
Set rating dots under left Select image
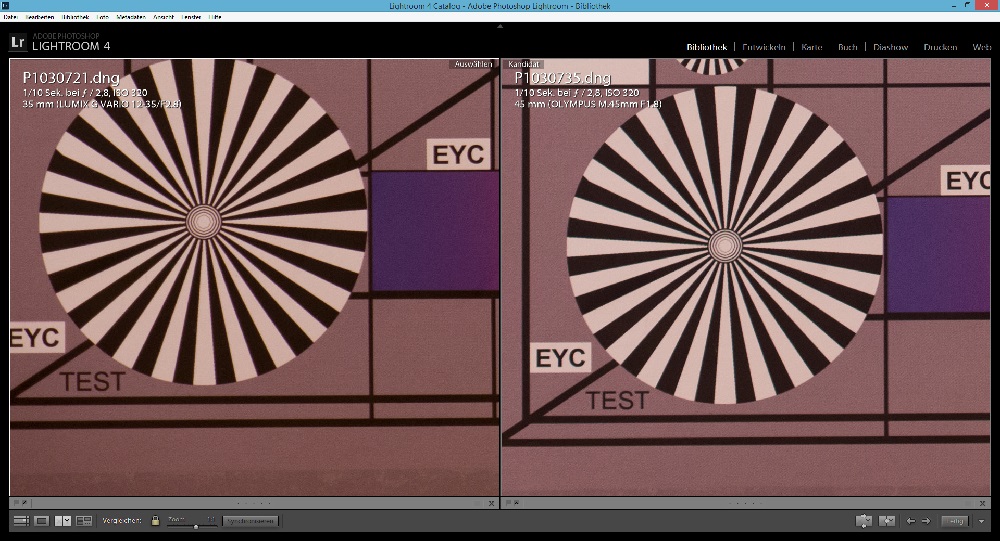click(254, 503)
